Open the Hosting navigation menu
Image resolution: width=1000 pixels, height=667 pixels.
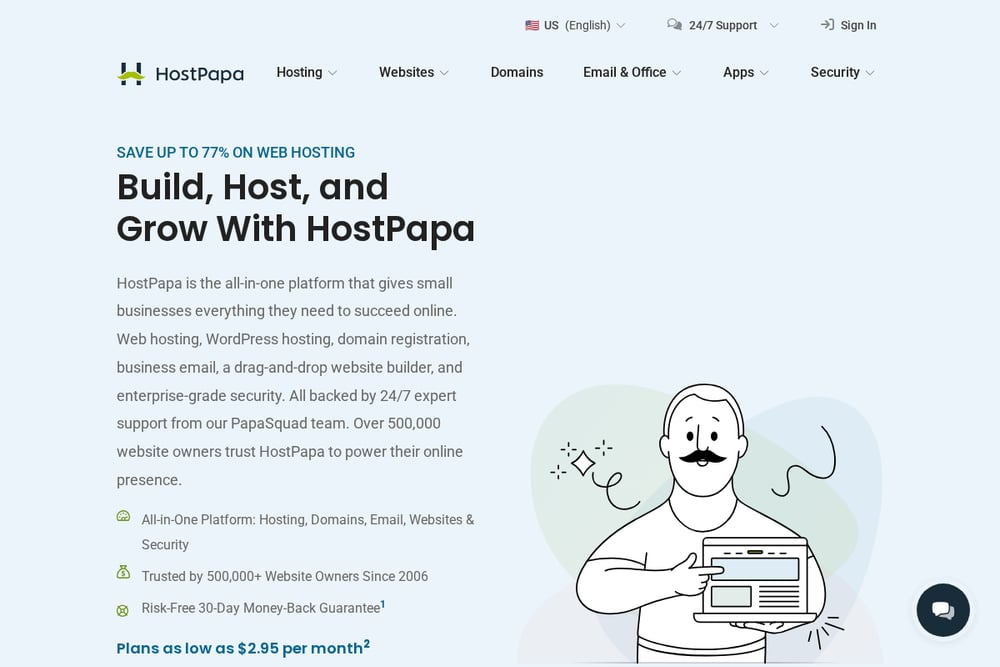(299, 73)
